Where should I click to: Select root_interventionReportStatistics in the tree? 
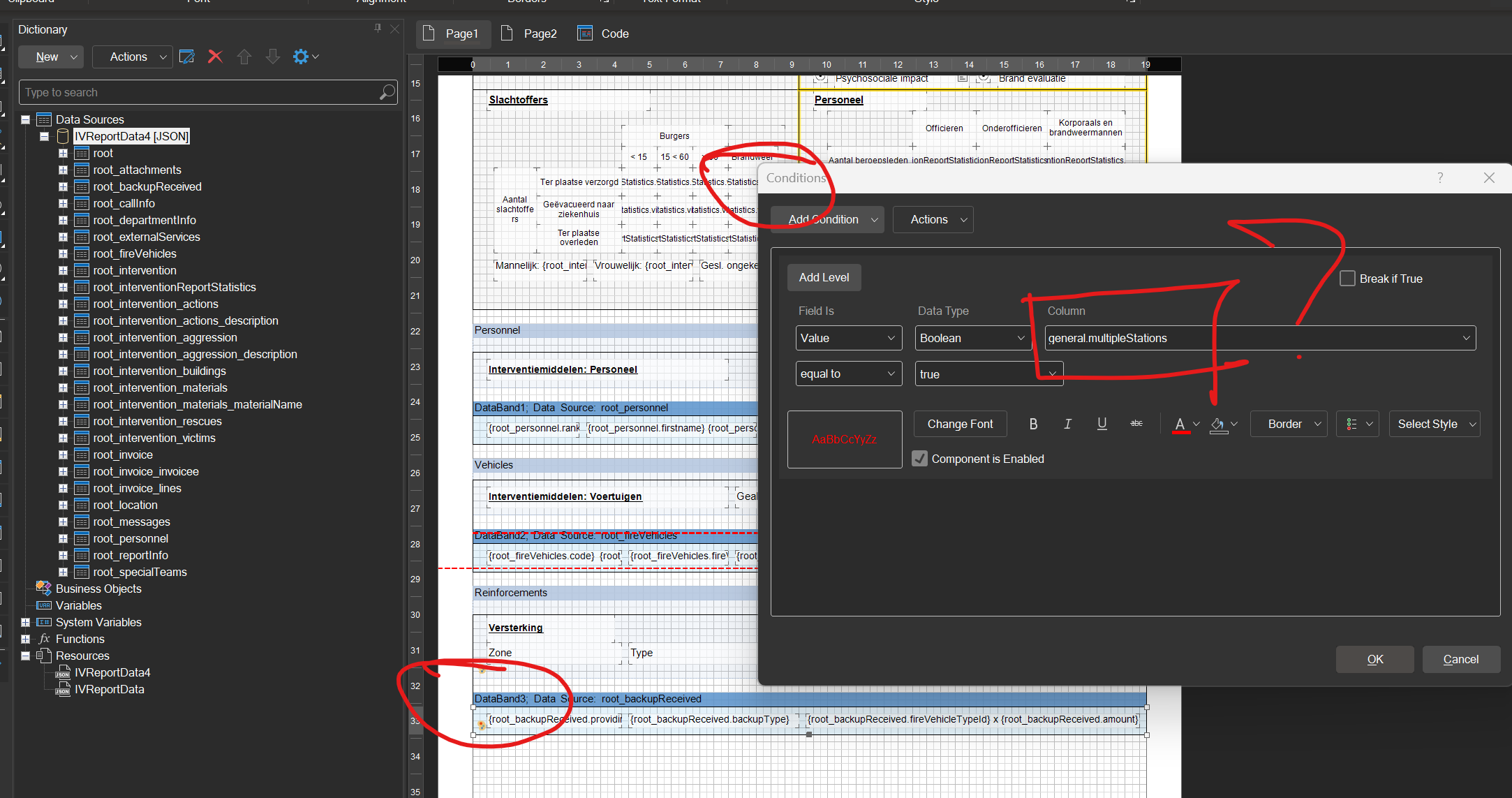click(x=174, y=287)
